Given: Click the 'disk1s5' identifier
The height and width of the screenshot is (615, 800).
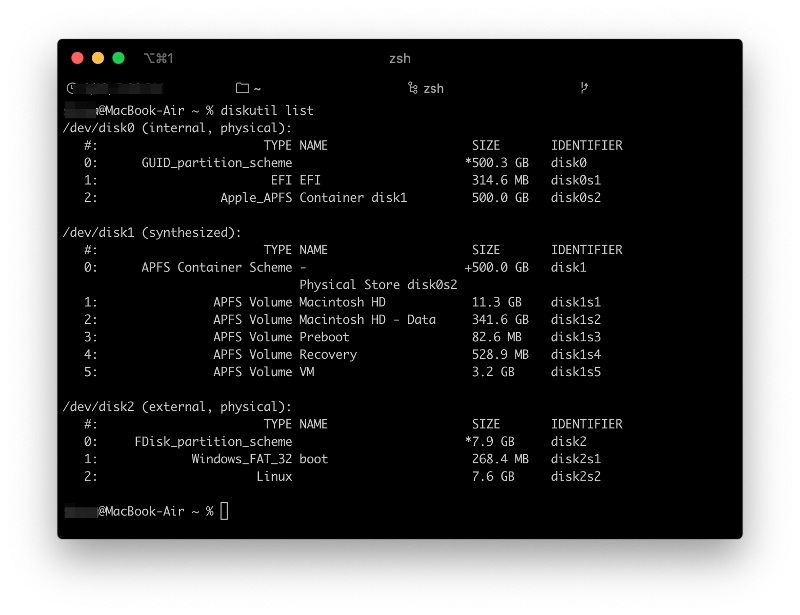Looking at the screenshot, I should point(576,372).
